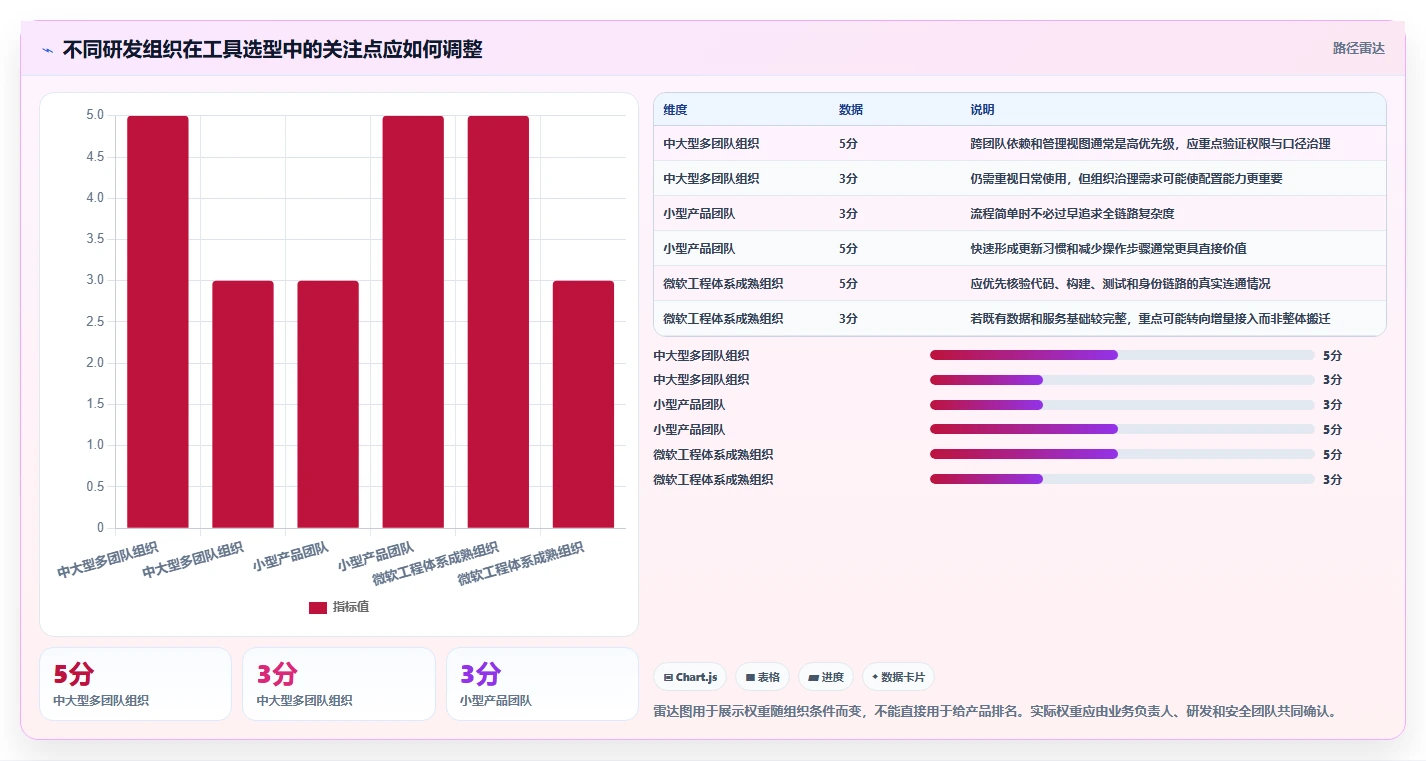The width and height of the screenshot is (1426, 761).
Task: Click the 数据卡片 chip sparkle icon
Action: click(875, 677)
